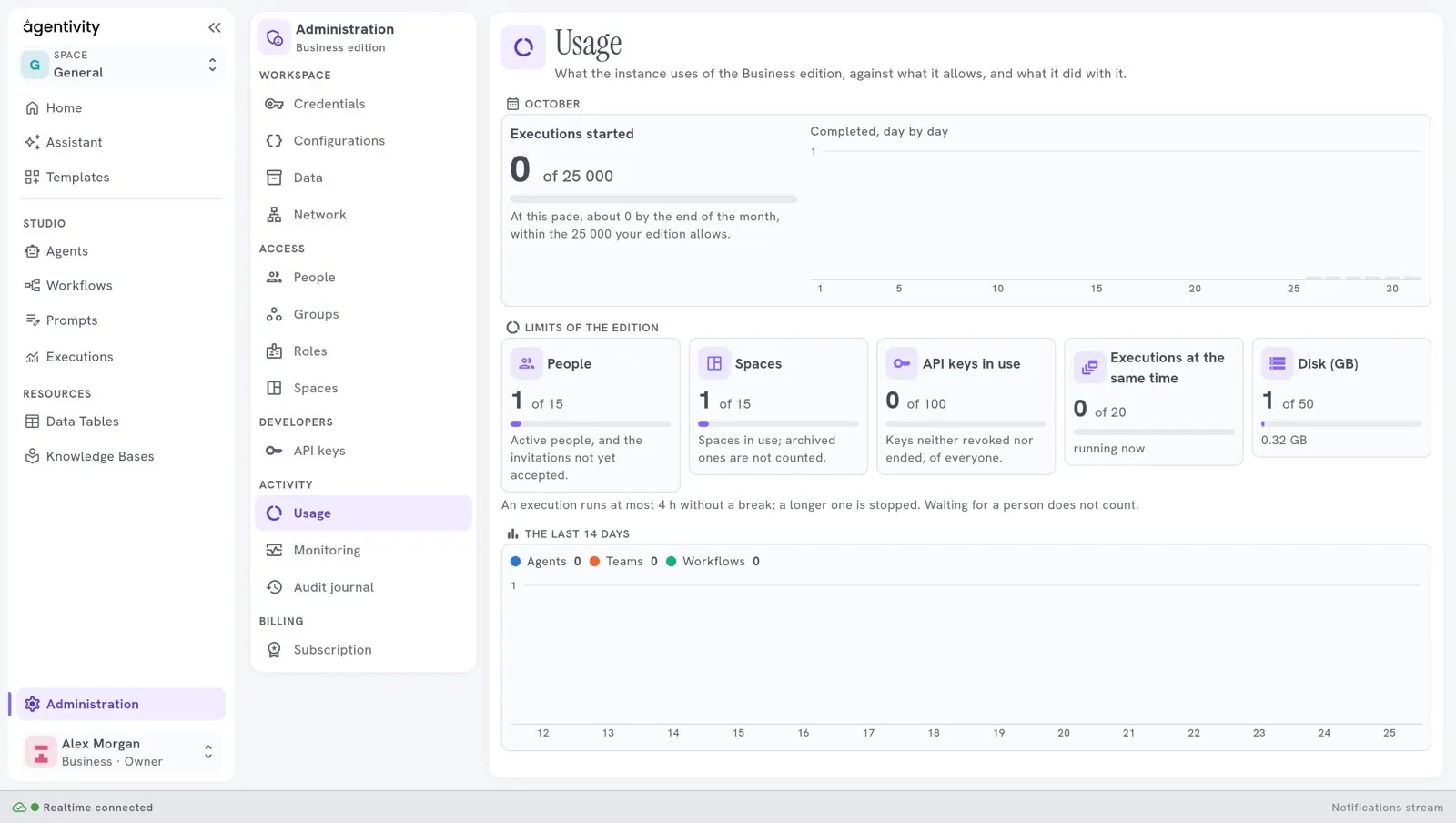
Task: Open Agents robot icon
Action: tap(32, 251)
